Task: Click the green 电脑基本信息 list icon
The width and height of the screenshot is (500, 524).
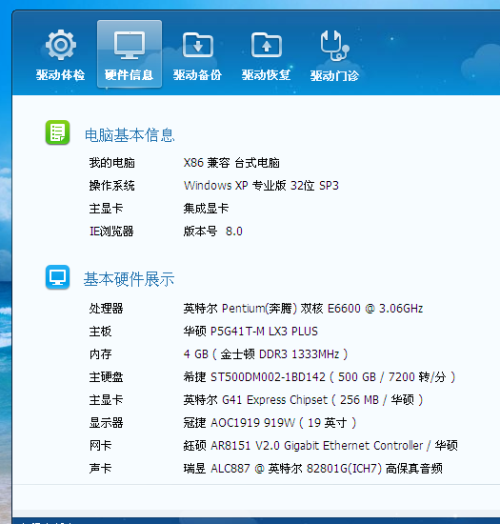Action: pyautogui.click(x=57, y=132)
